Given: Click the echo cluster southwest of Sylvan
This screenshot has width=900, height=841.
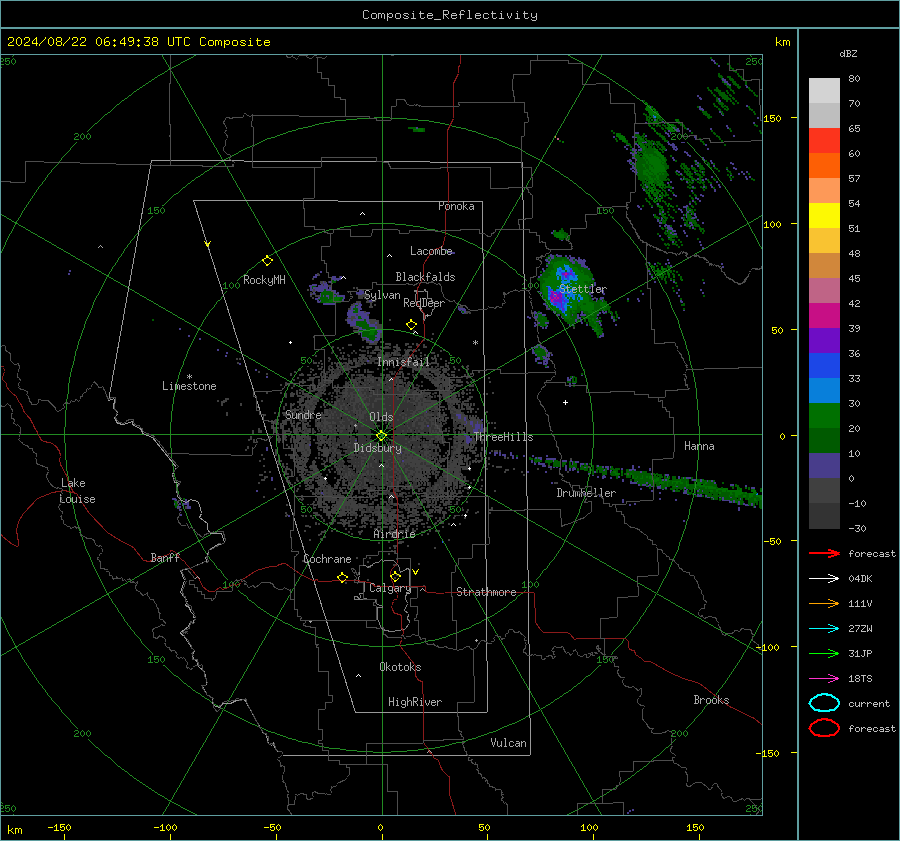Looking at the screenshot, I should (x=363, y=322).
